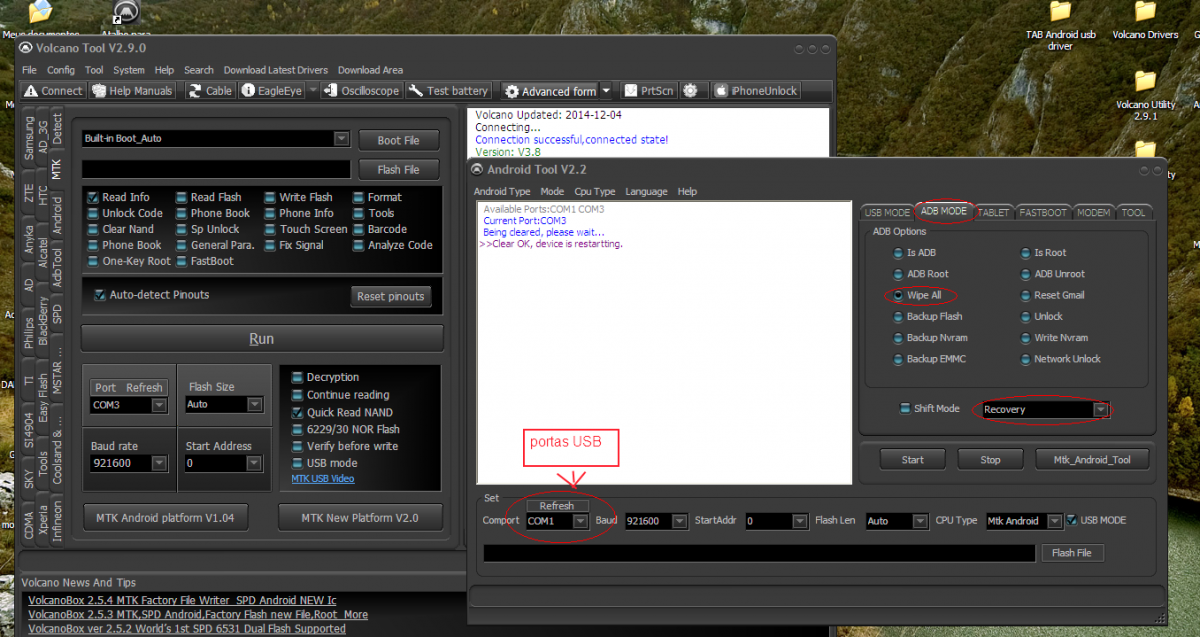Image resolution: width=1200 pixels, height=637 pixels.
Task: Open the Android Type menu
Action: (502, 191)
